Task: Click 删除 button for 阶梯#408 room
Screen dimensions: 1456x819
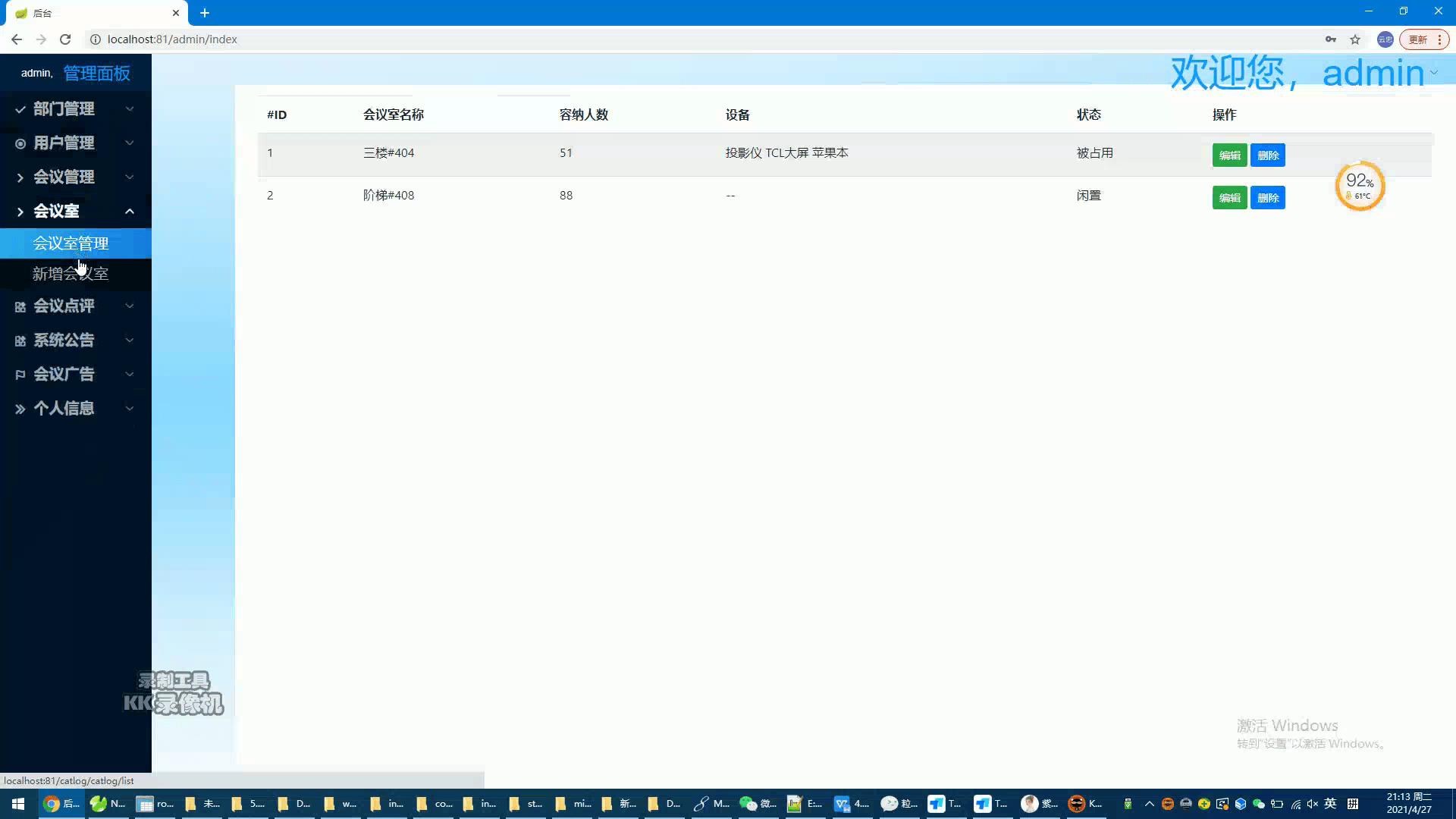Action: pyautogui.click(x=1268, y=198)
